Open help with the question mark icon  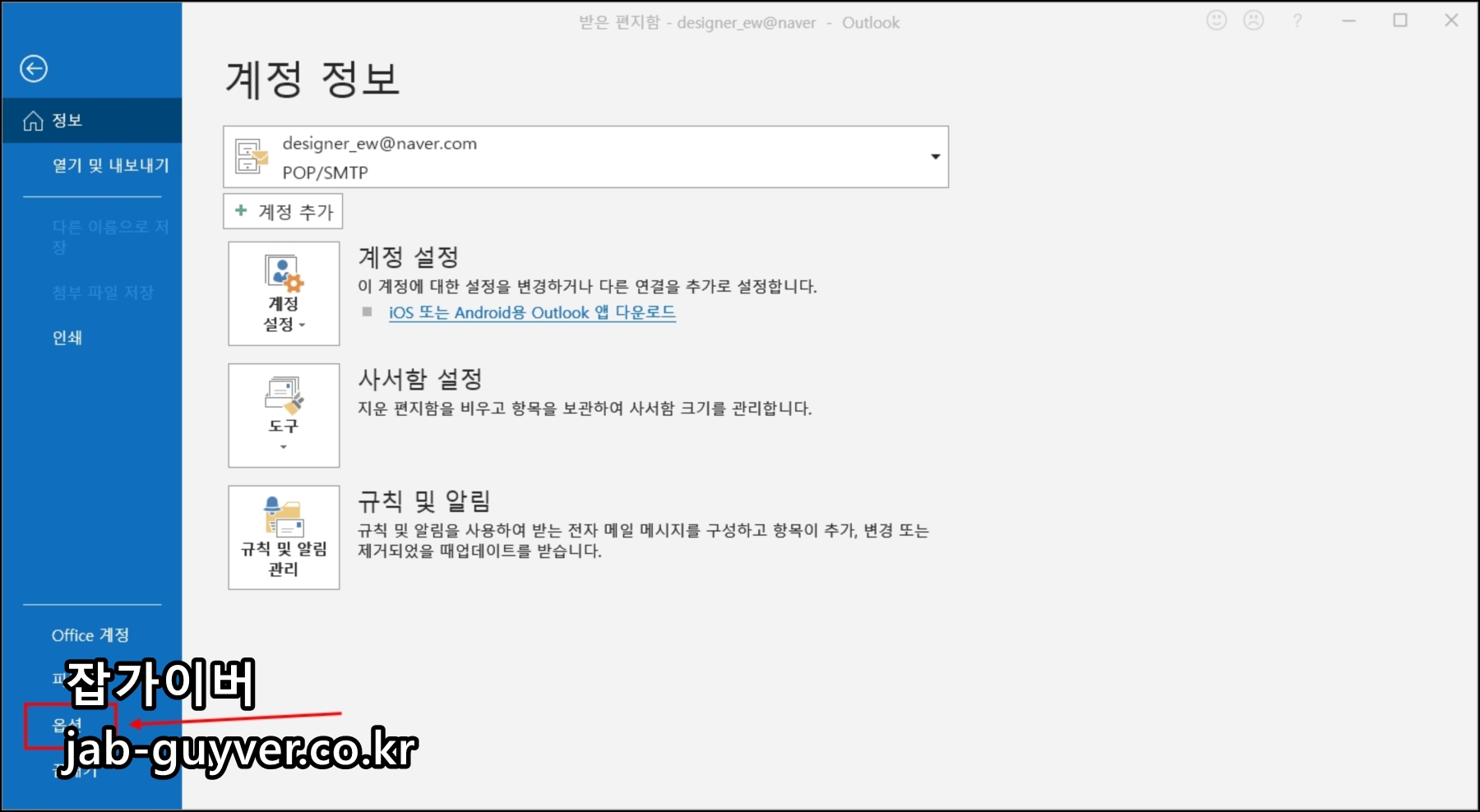point(1297,21)
